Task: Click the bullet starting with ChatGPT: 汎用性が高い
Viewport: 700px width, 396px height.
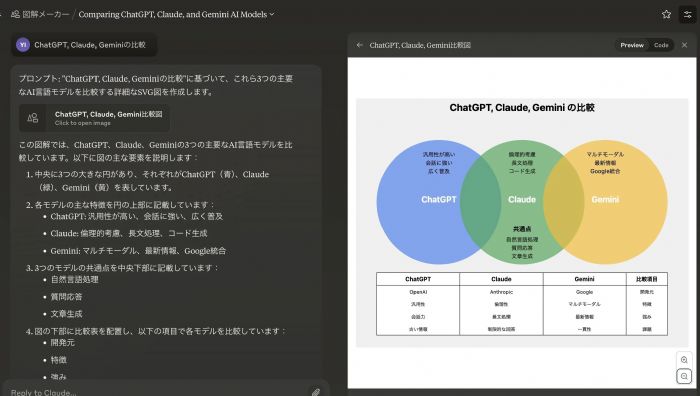Action: [136, 216]
